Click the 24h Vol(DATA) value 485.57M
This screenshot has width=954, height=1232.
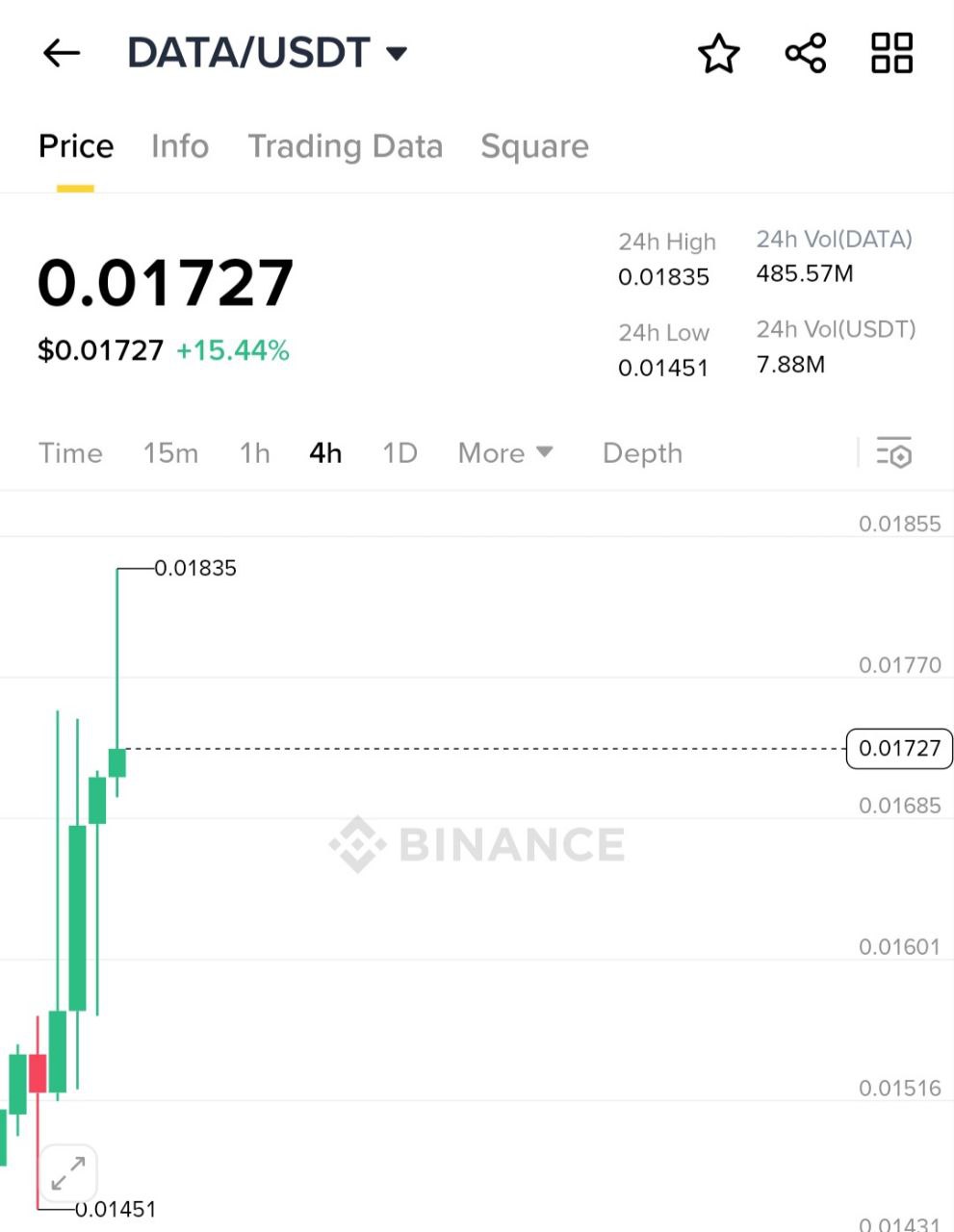(805, 273)
